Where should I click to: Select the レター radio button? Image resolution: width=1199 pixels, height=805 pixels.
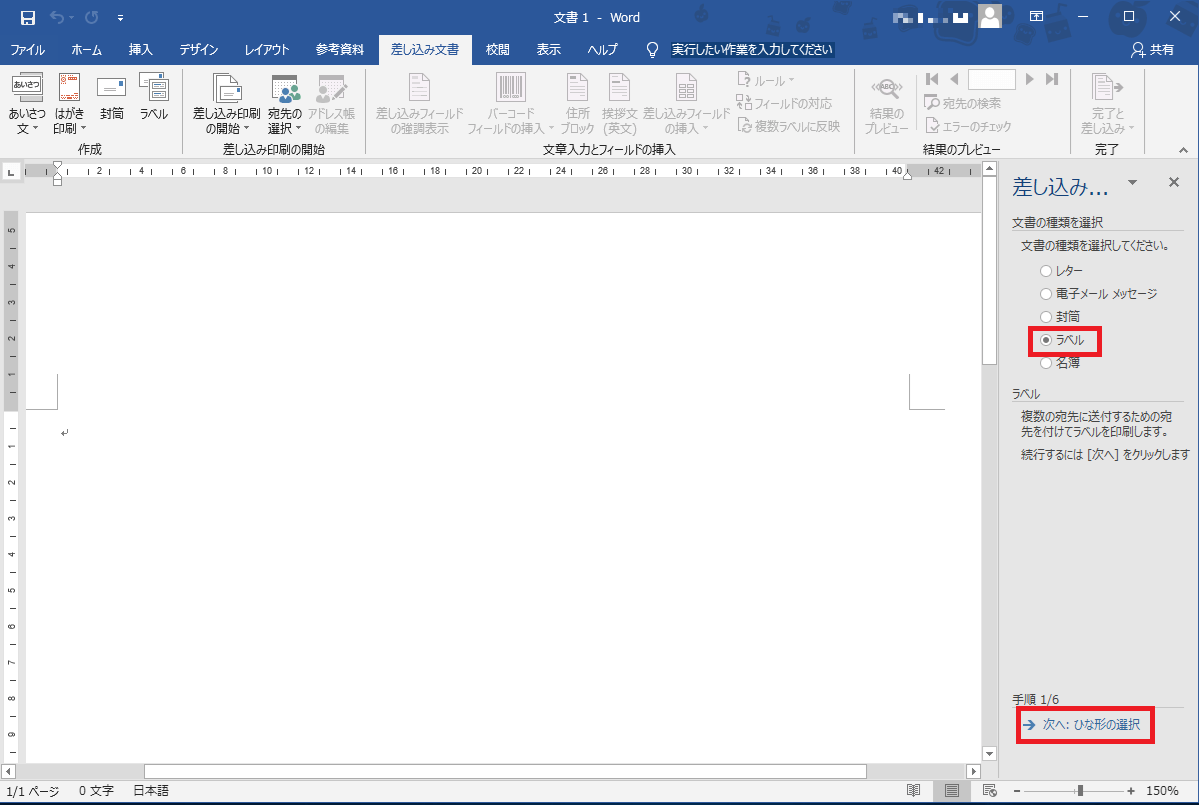[1046, 271]
